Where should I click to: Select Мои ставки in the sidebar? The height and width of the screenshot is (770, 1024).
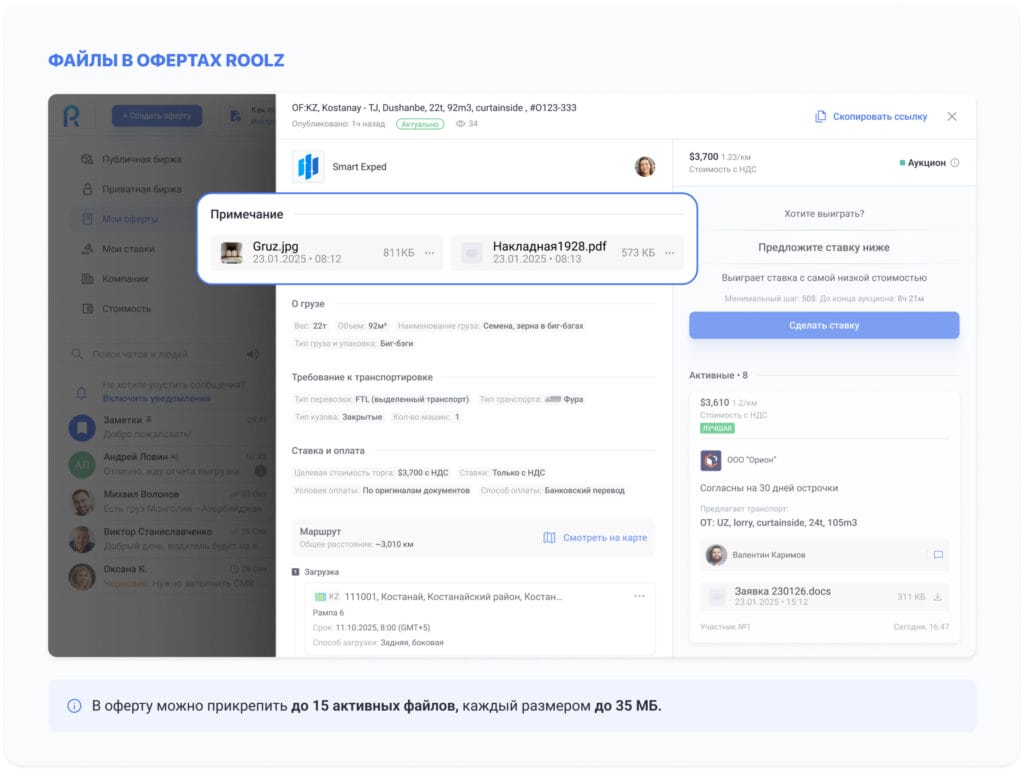(x=128, y=249)
